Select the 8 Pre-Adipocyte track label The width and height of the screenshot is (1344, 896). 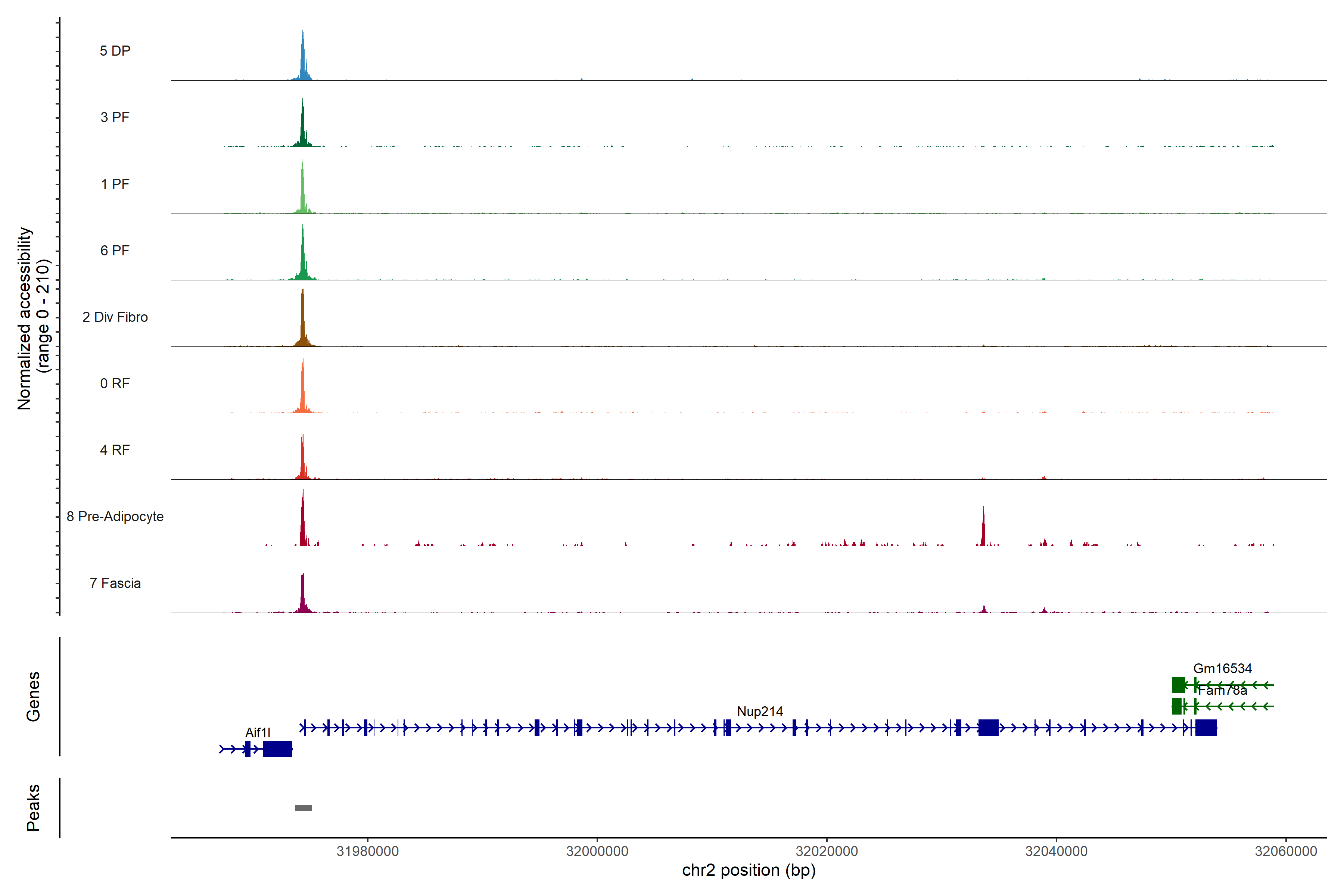point(115,517)
